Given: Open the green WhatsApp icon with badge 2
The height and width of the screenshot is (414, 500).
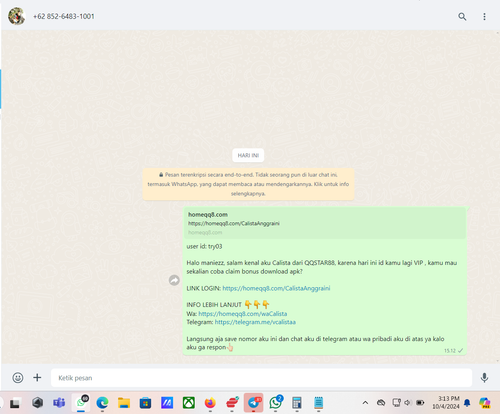Looking at the screenshot, I should (275, 403).
